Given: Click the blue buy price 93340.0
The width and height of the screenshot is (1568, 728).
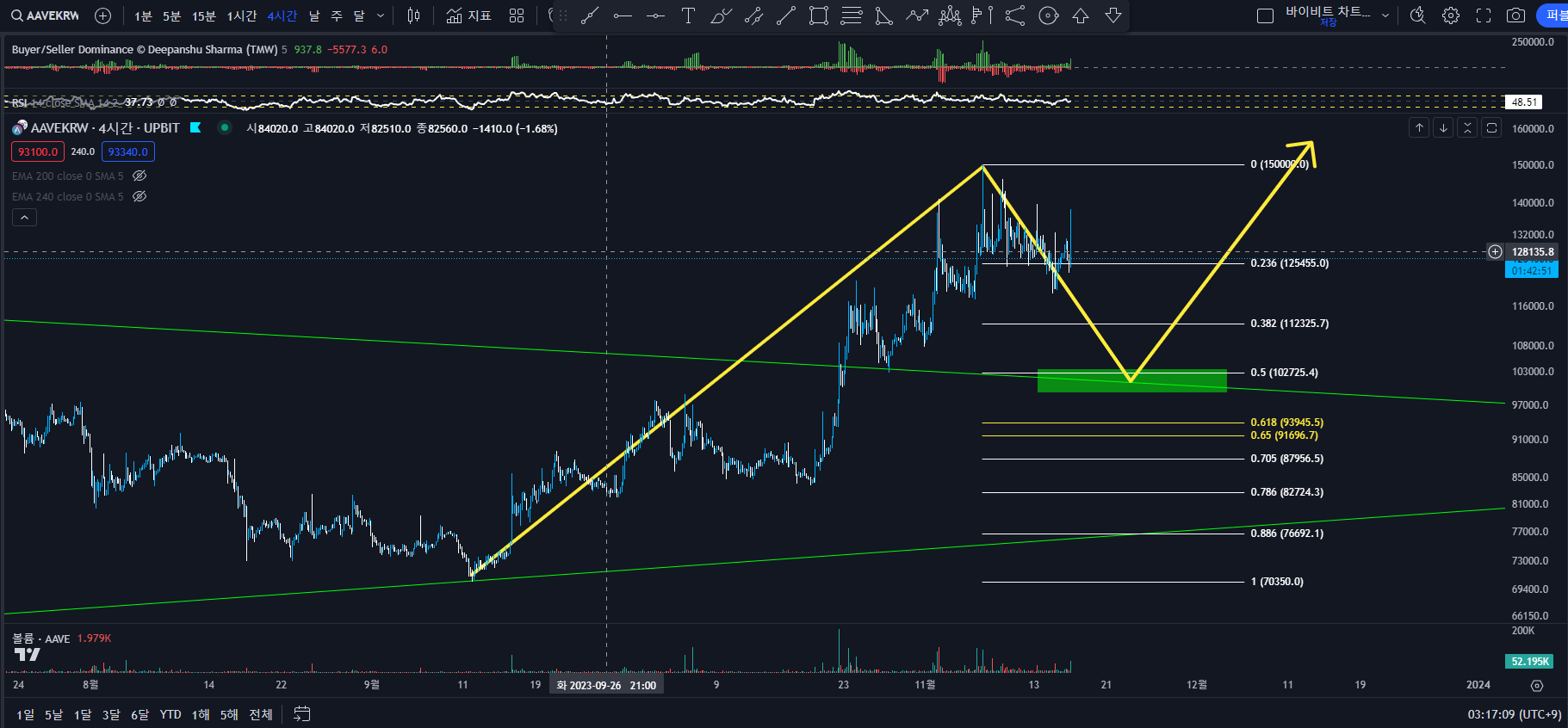Looking at the screenshot, I should pyautogui.click(x=128, y=151).
